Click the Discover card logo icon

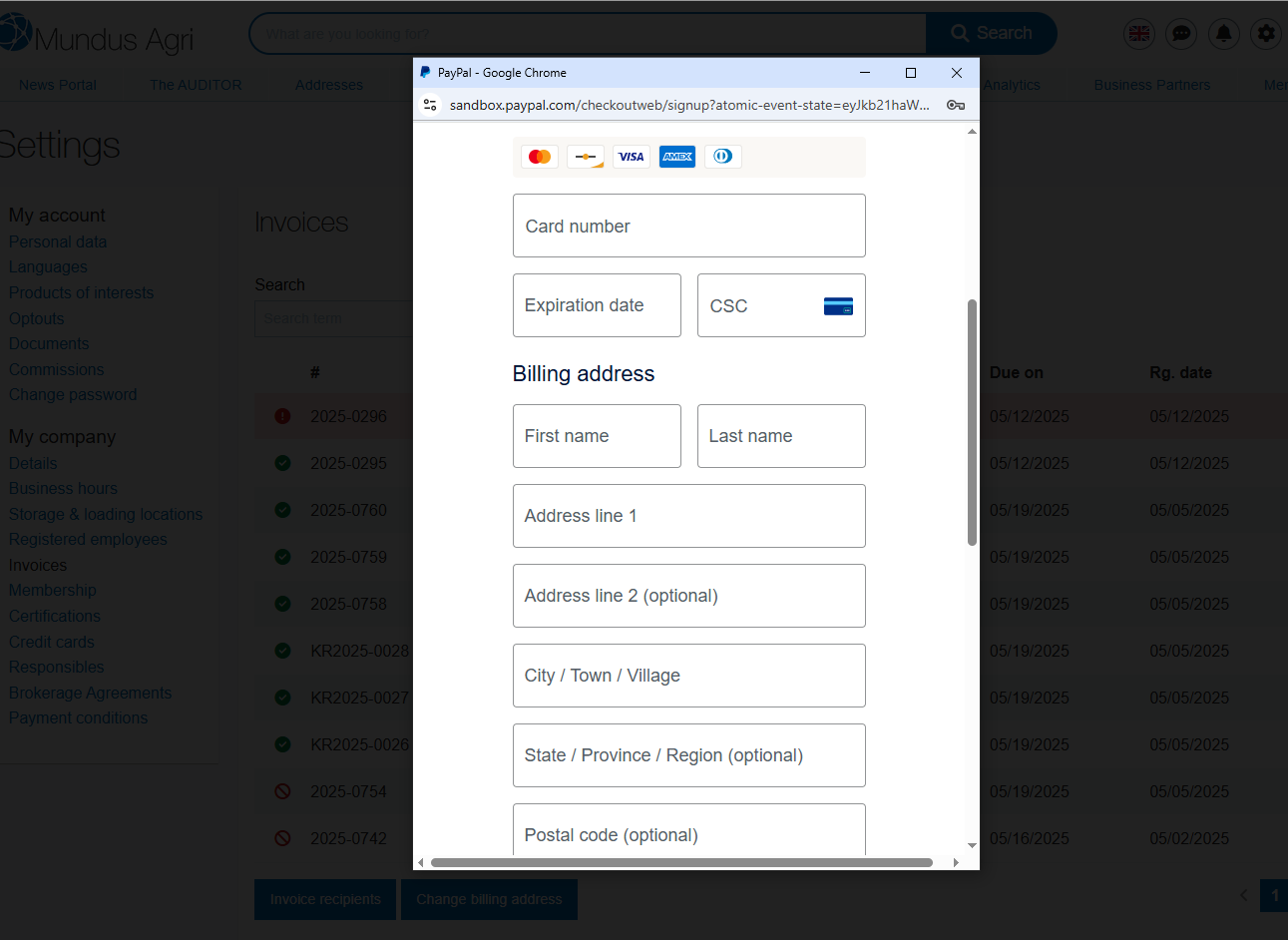586,157
